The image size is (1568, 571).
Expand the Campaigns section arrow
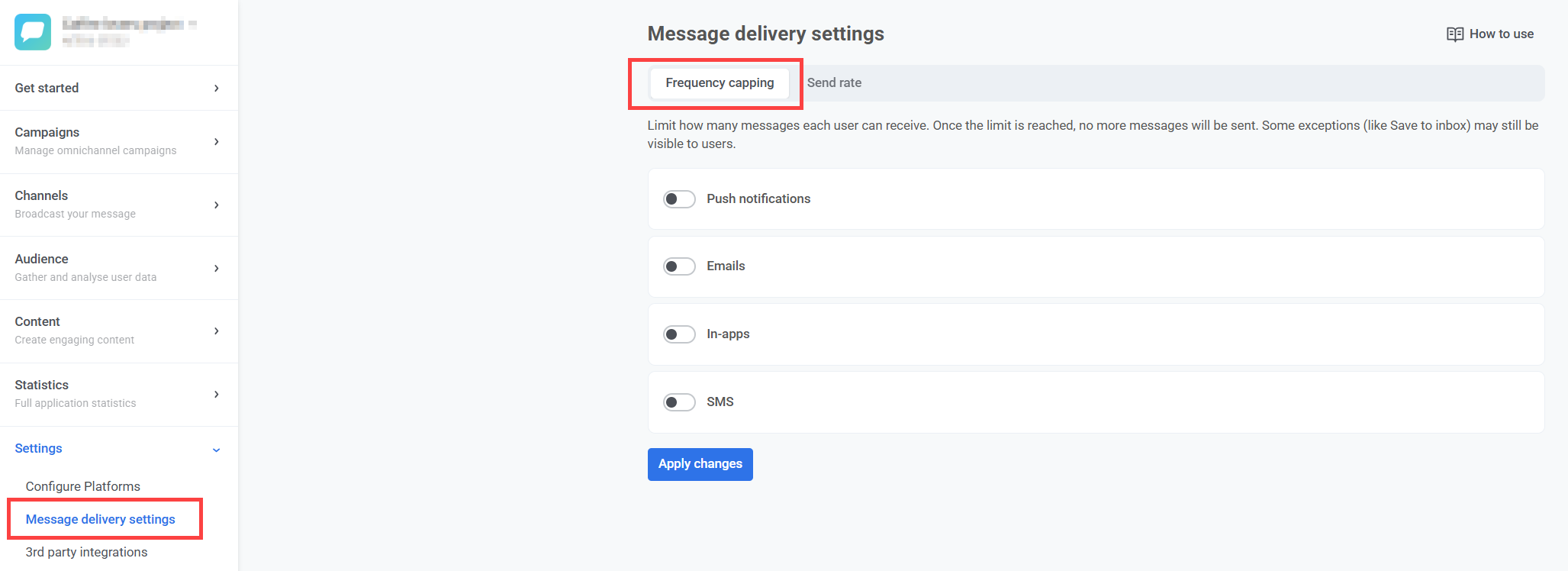click(217, 142)
